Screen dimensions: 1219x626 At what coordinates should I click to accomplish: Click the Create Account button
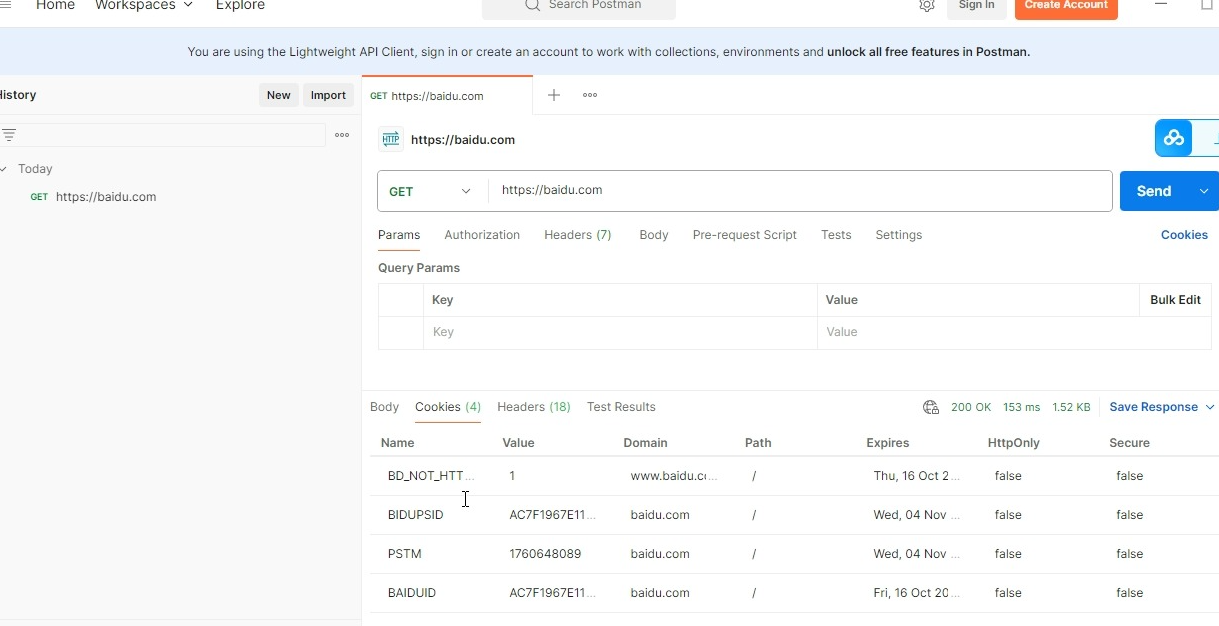pos(1066,6)
